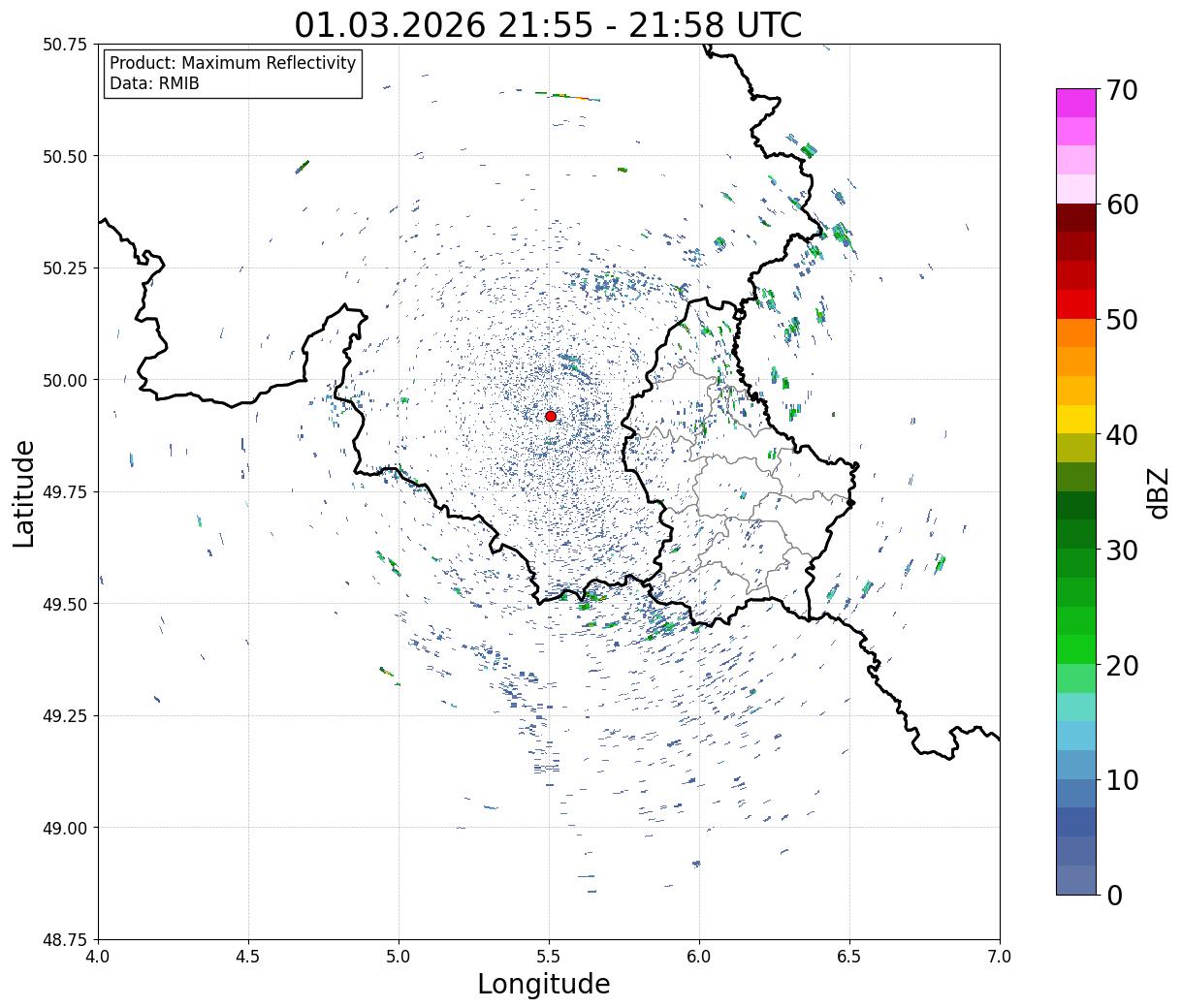Click the 'Longitude' axis label
The height and width of the screenshot is (1008, 1182).
(x=544, y=984)
